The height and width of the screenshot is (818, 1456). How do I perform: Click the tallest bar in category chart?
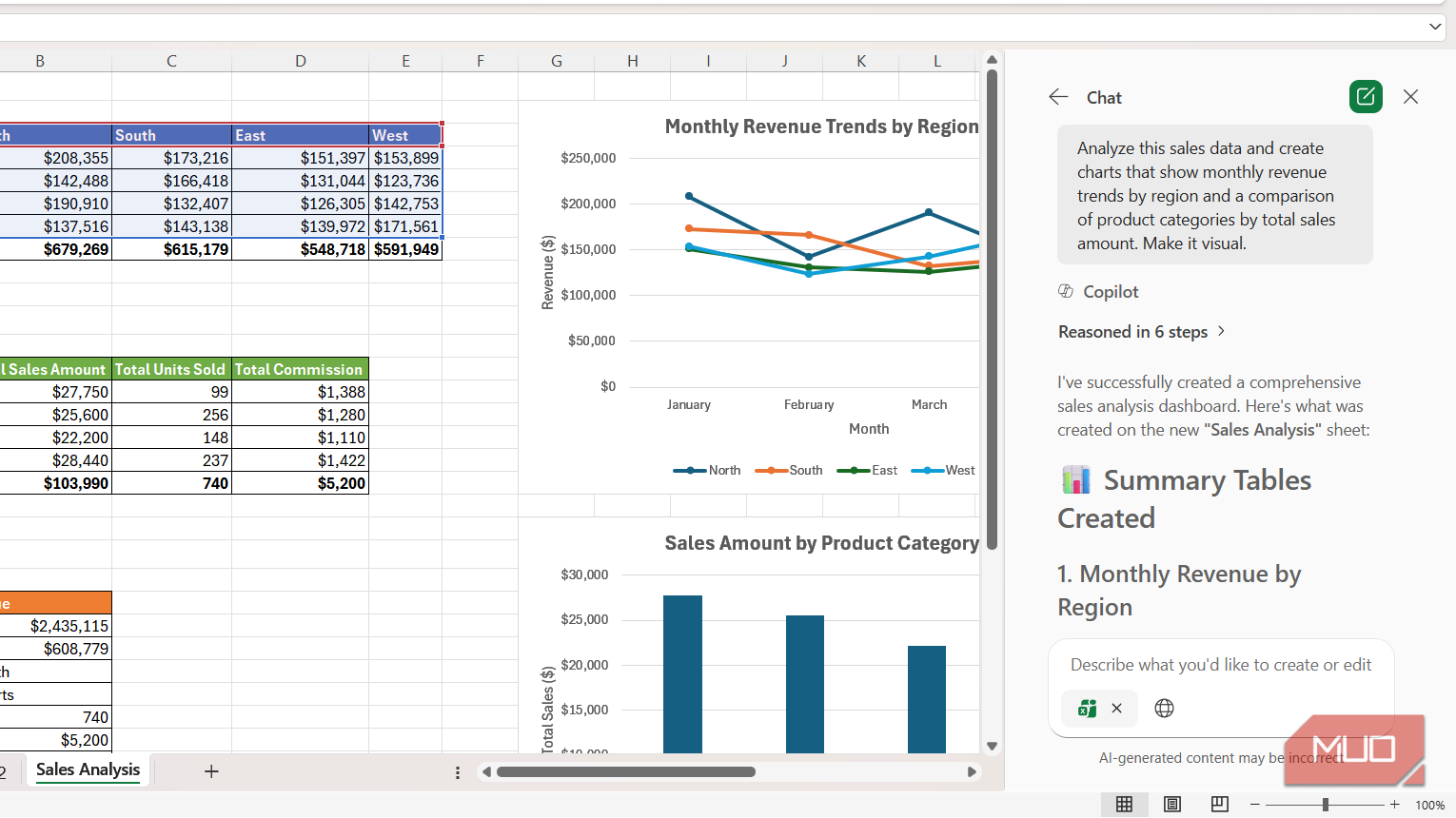(682, 674)
